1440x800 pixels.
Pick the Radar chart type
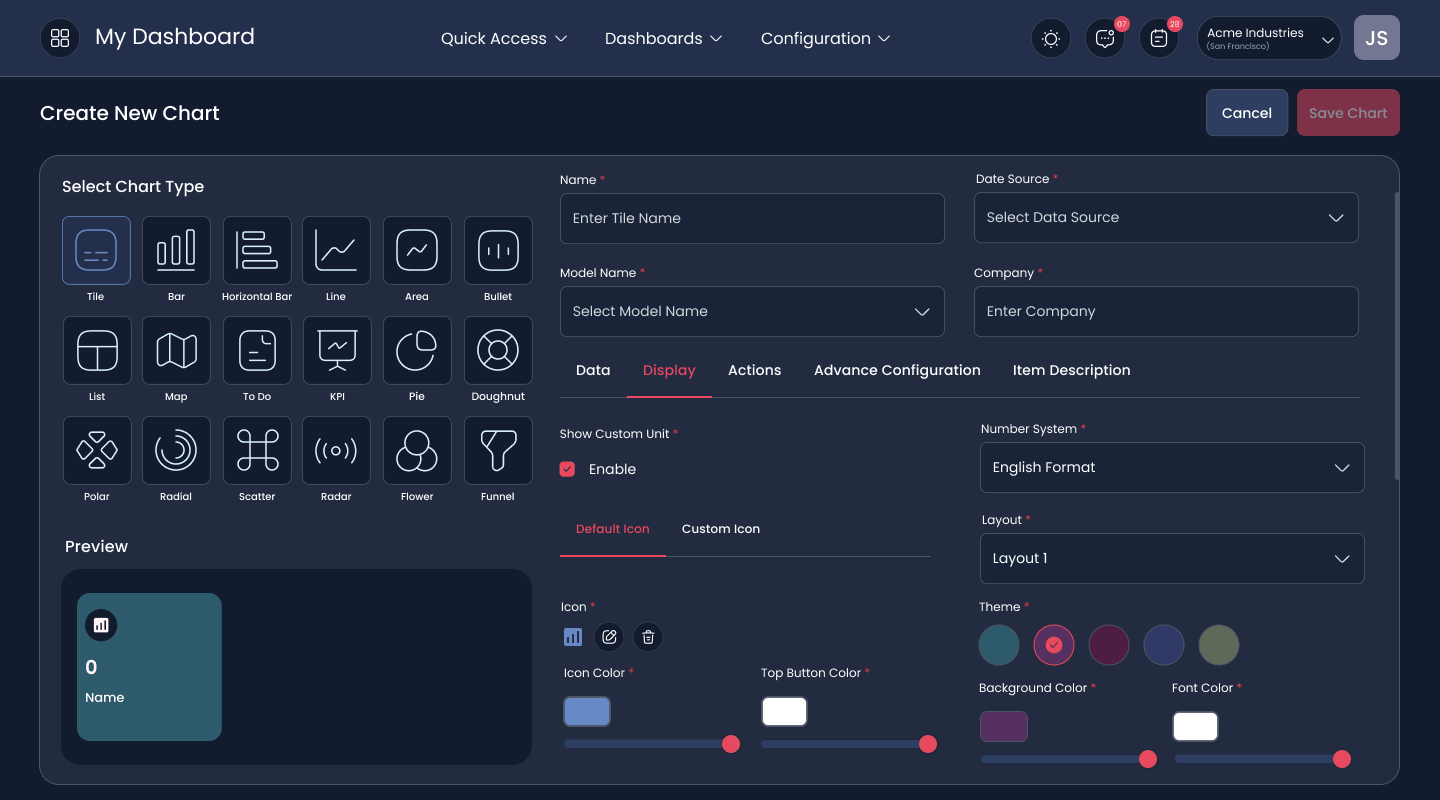click(x=337, y=451)
